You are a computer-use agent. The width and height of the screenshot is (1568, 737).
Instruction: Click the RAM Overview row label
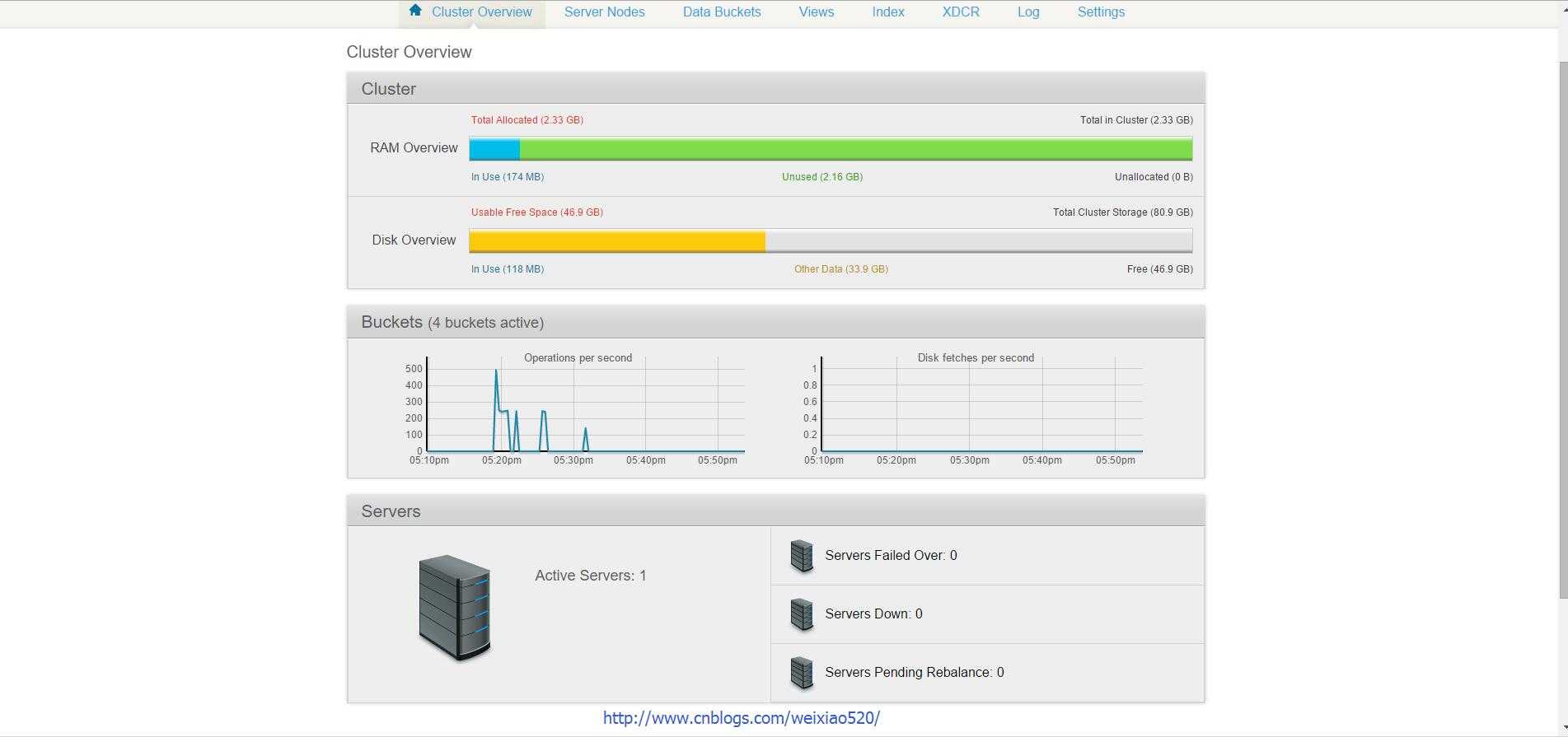[x=414, y=148]
